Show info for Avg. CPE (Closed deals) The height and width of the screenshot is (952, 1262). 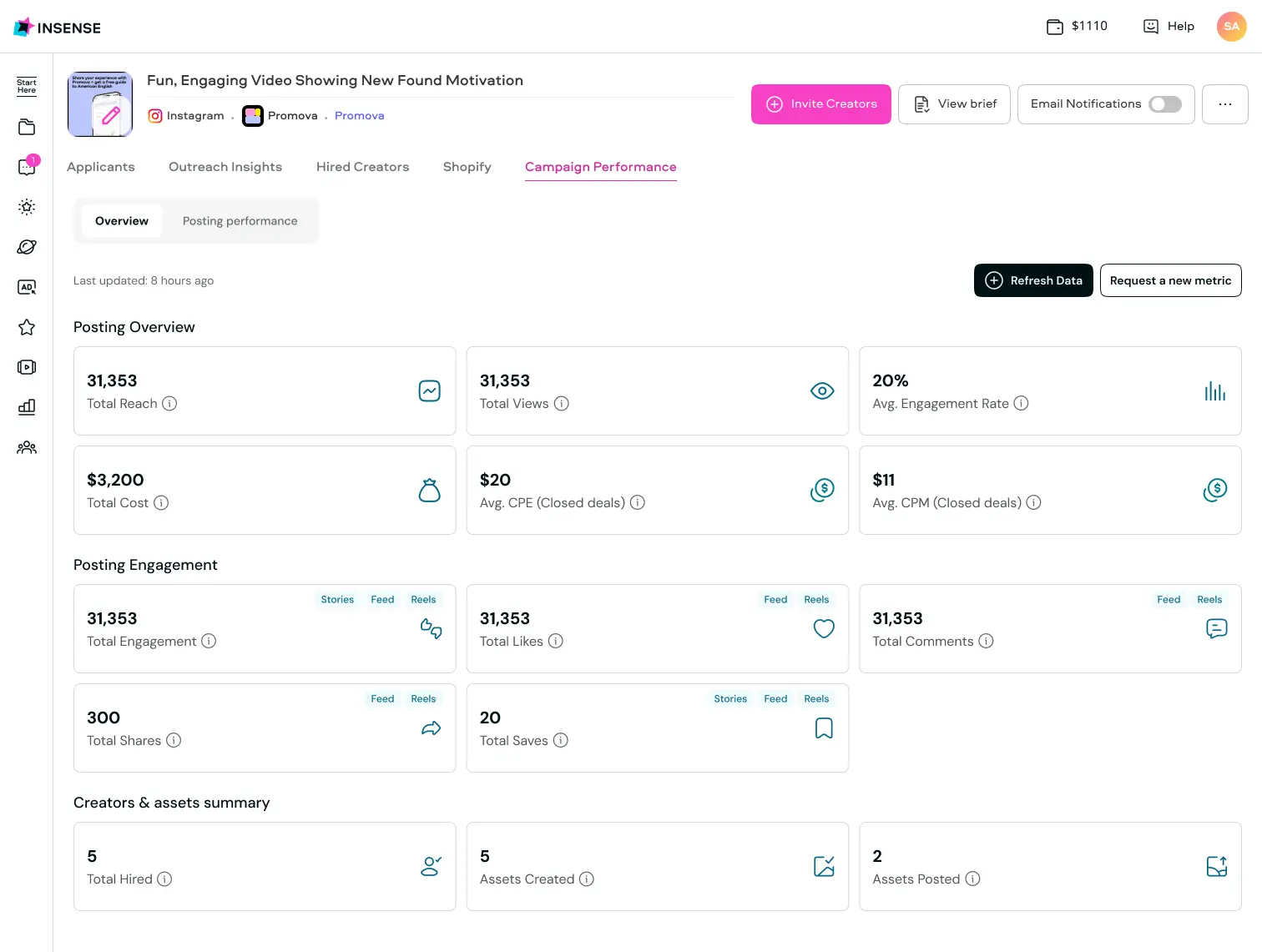638,503
